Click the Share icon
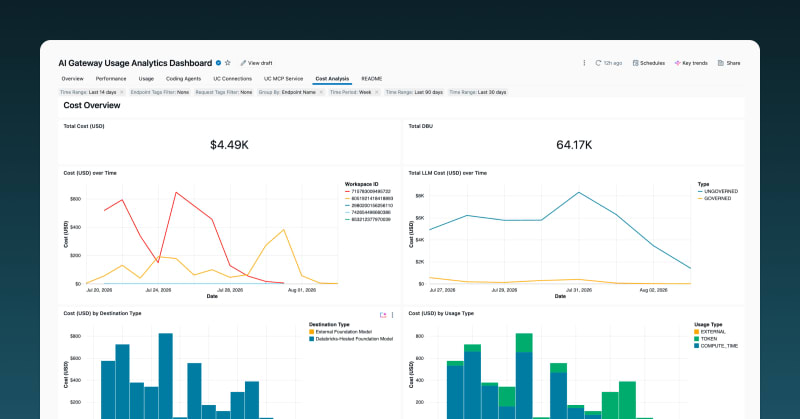Image resolution: width=800 pixels, height=419 pixels. click(x=720, y=63)
